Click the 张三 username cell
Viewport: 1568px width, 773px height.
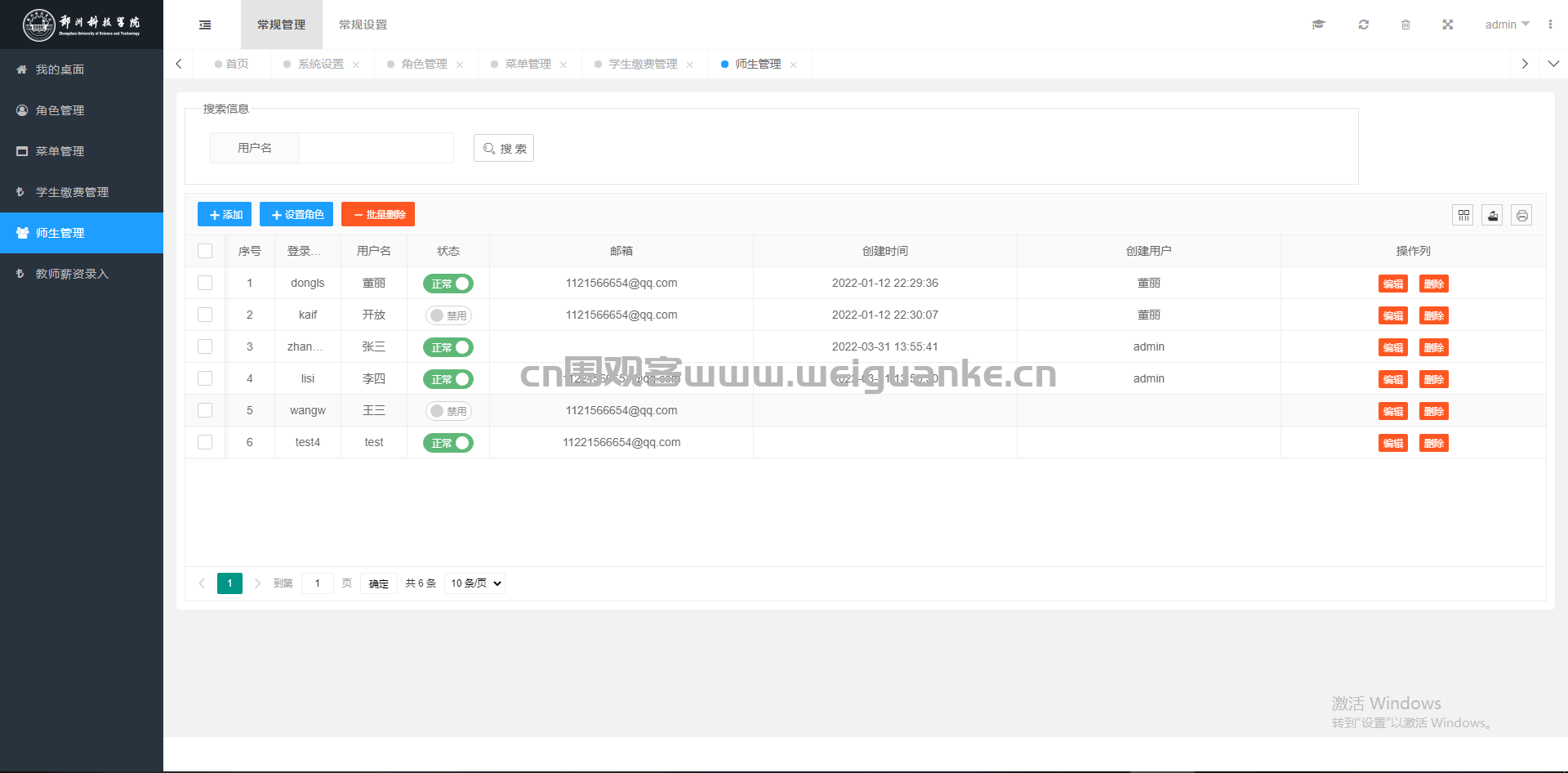pos(374,346)
